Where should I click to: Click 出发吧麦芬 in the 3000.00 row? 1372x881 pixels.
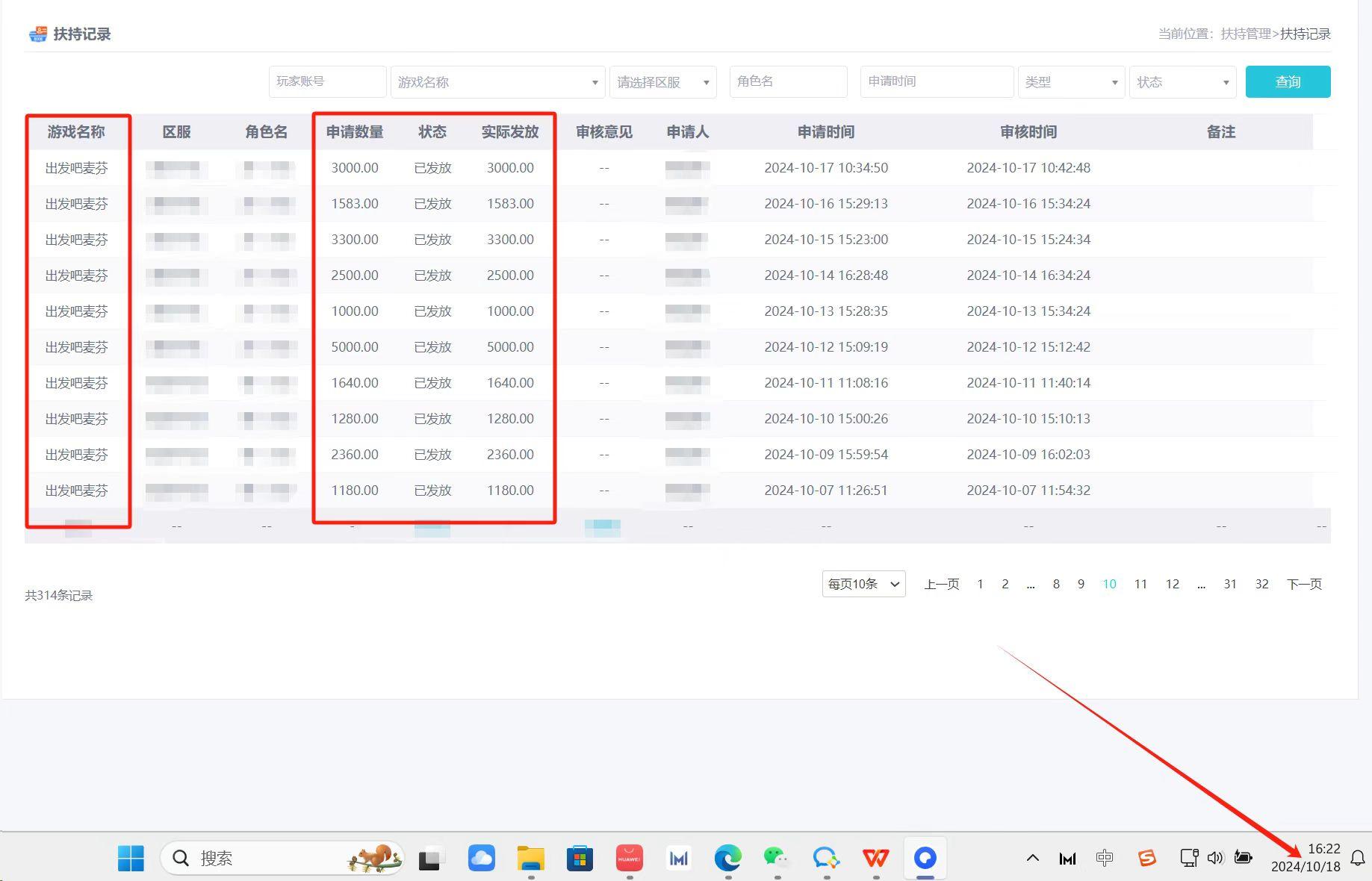(76, 168)
